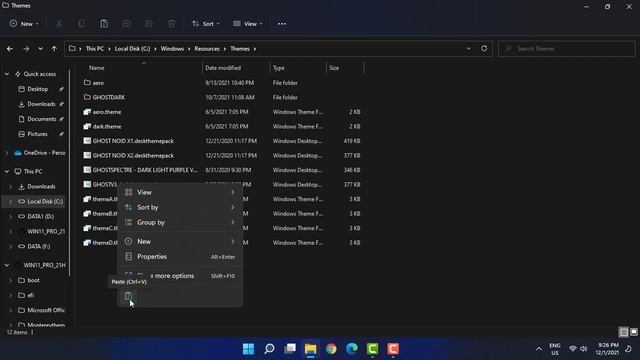Screen dimensions: 640x360
Task: Expand the boot folder tree node
Action: 11,280
